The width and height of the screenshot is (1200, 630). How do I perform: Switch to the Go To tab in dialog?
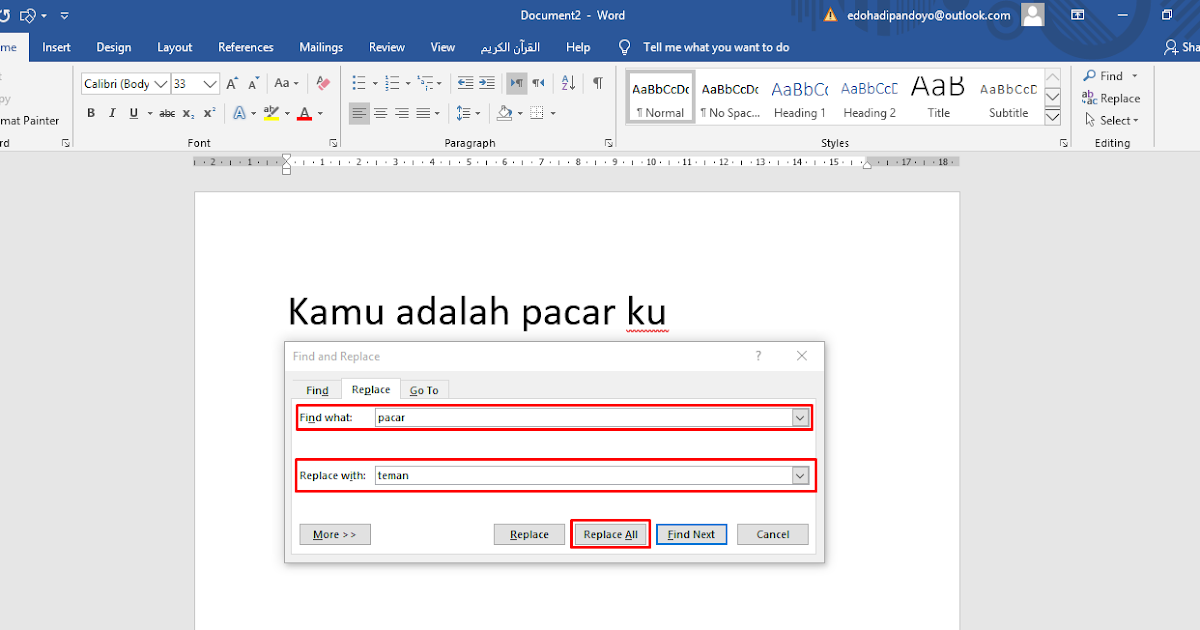(x=424, y=390)
